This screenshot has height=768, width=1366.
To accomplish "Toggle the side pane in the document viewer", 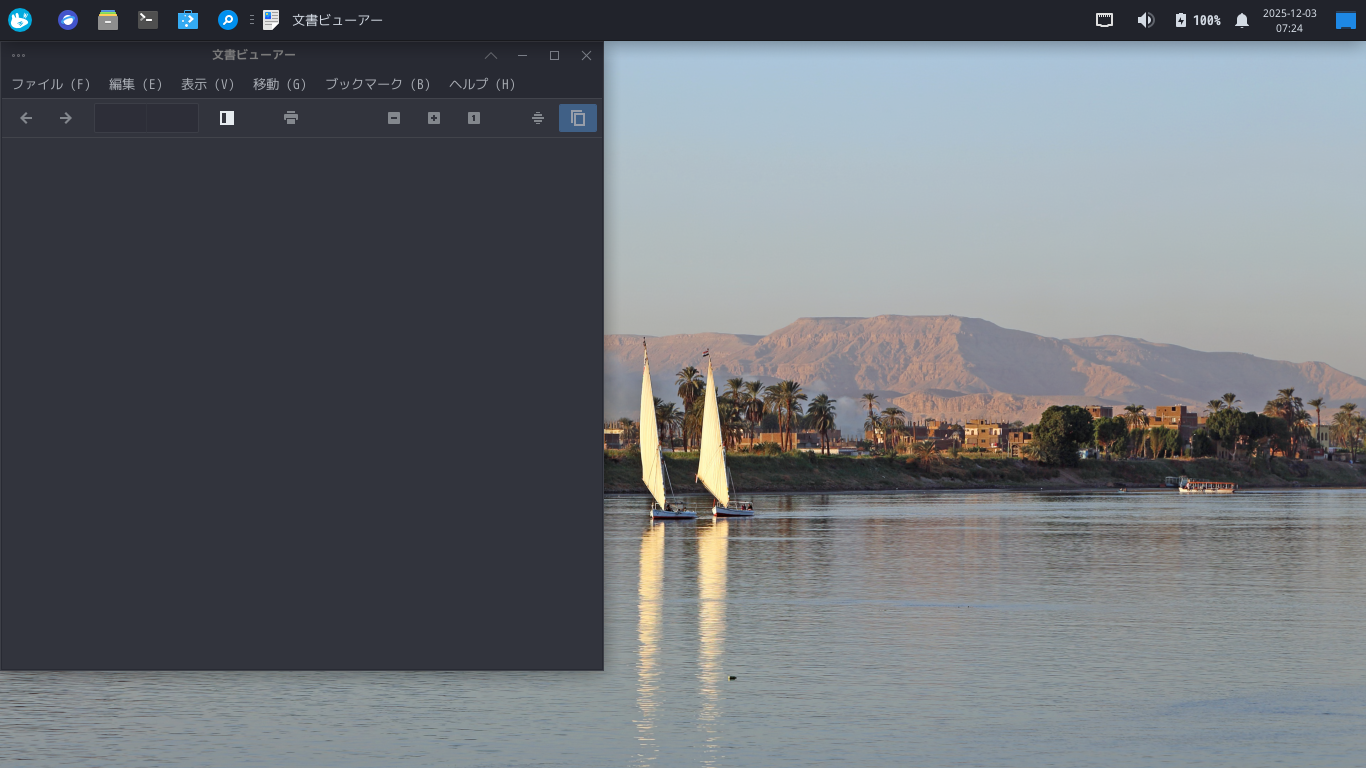I will 227,118.
